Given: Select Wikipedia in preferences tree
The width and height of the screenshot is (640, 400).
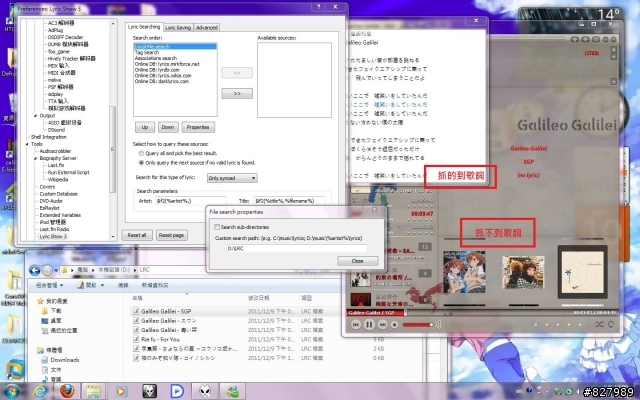Looking at the screenshot, I should click(58, 180).
